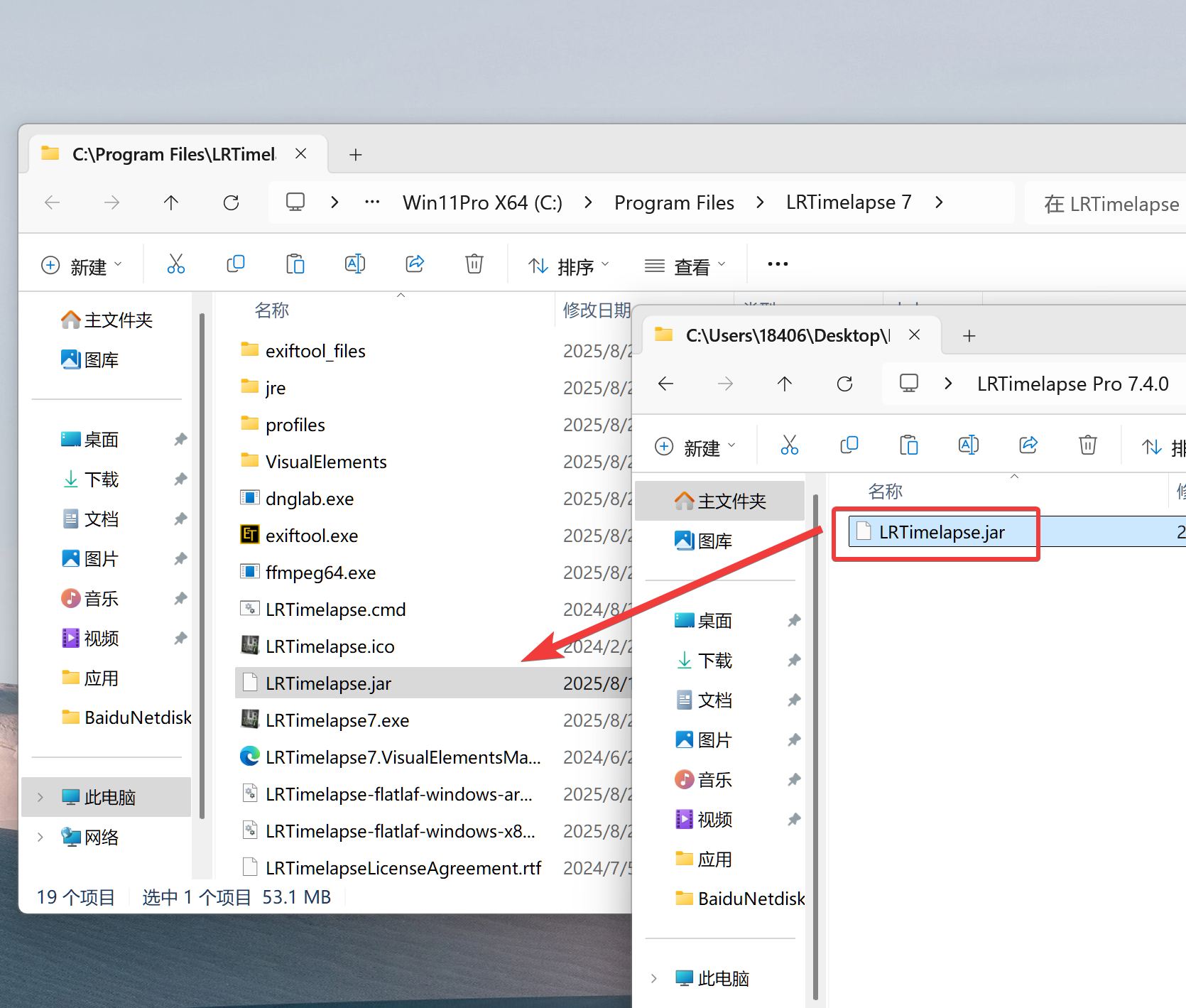Open the 查看 view options button
This screenshot has width=1186, height=1008.
(685, 266)
